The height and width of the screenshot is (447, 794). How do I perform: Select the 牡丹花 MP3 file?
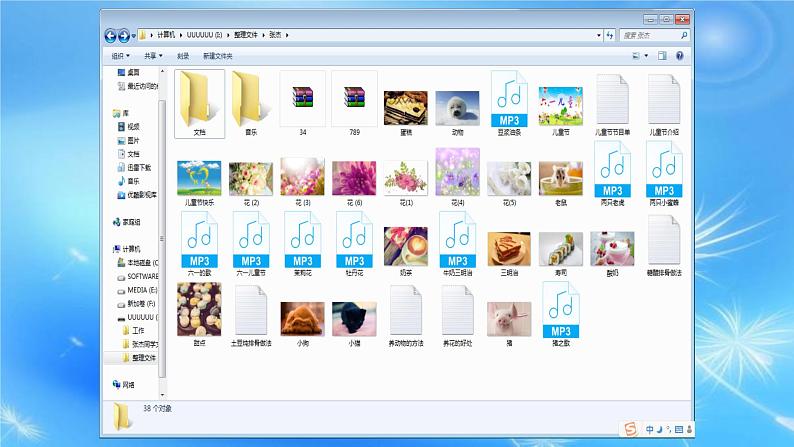click(x=354, y=245)
